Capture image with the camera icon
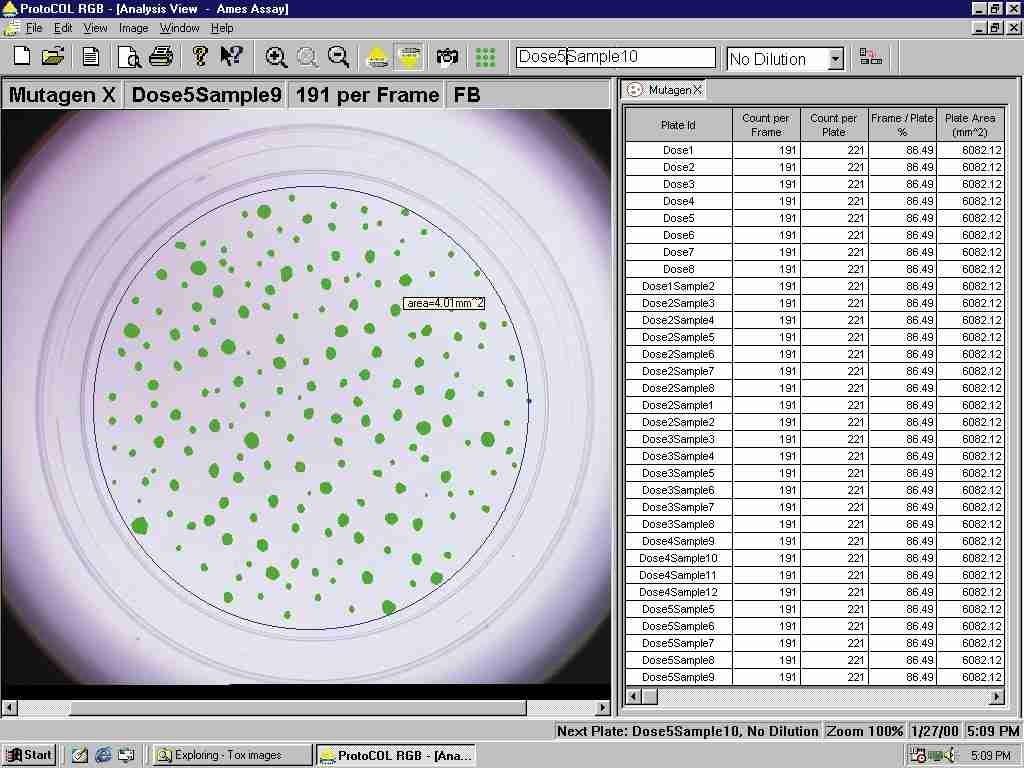Viewport: 1024px width, 768px height. [x=447, y=57]
